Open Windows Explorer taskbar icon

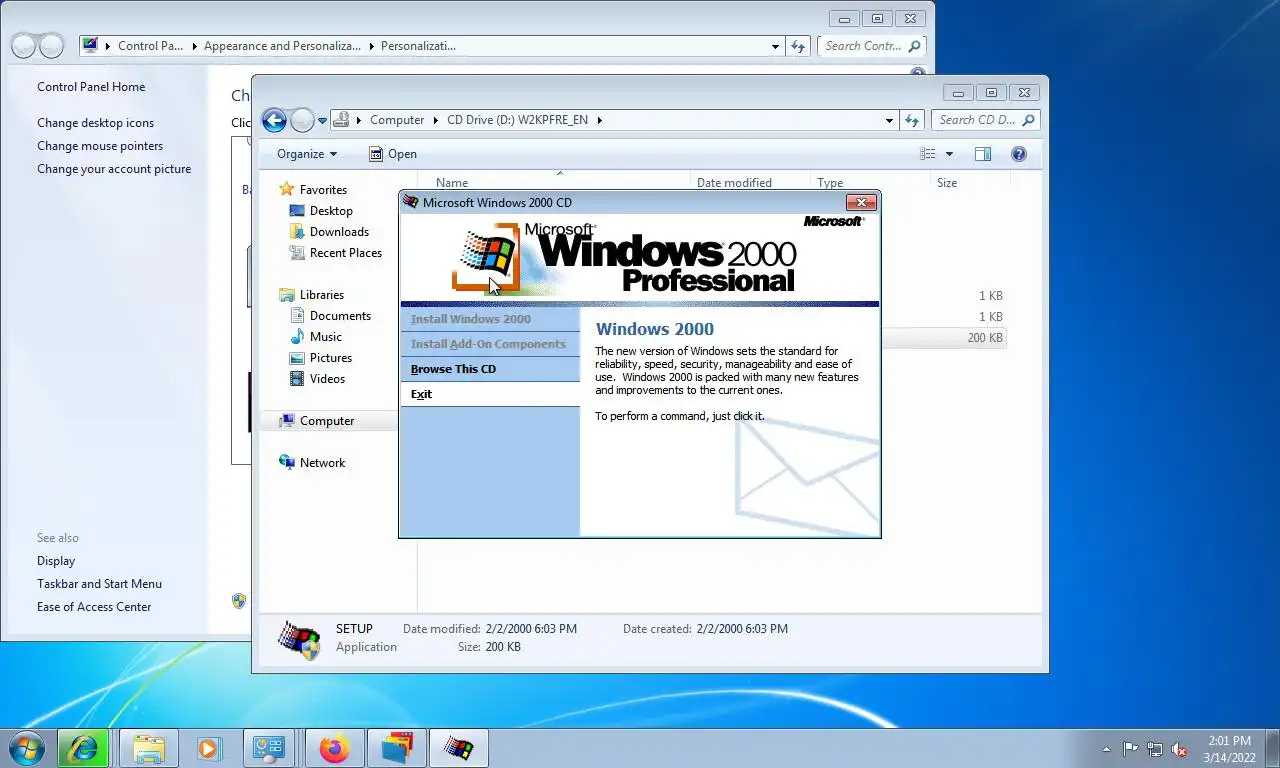[x=149, y=748]
